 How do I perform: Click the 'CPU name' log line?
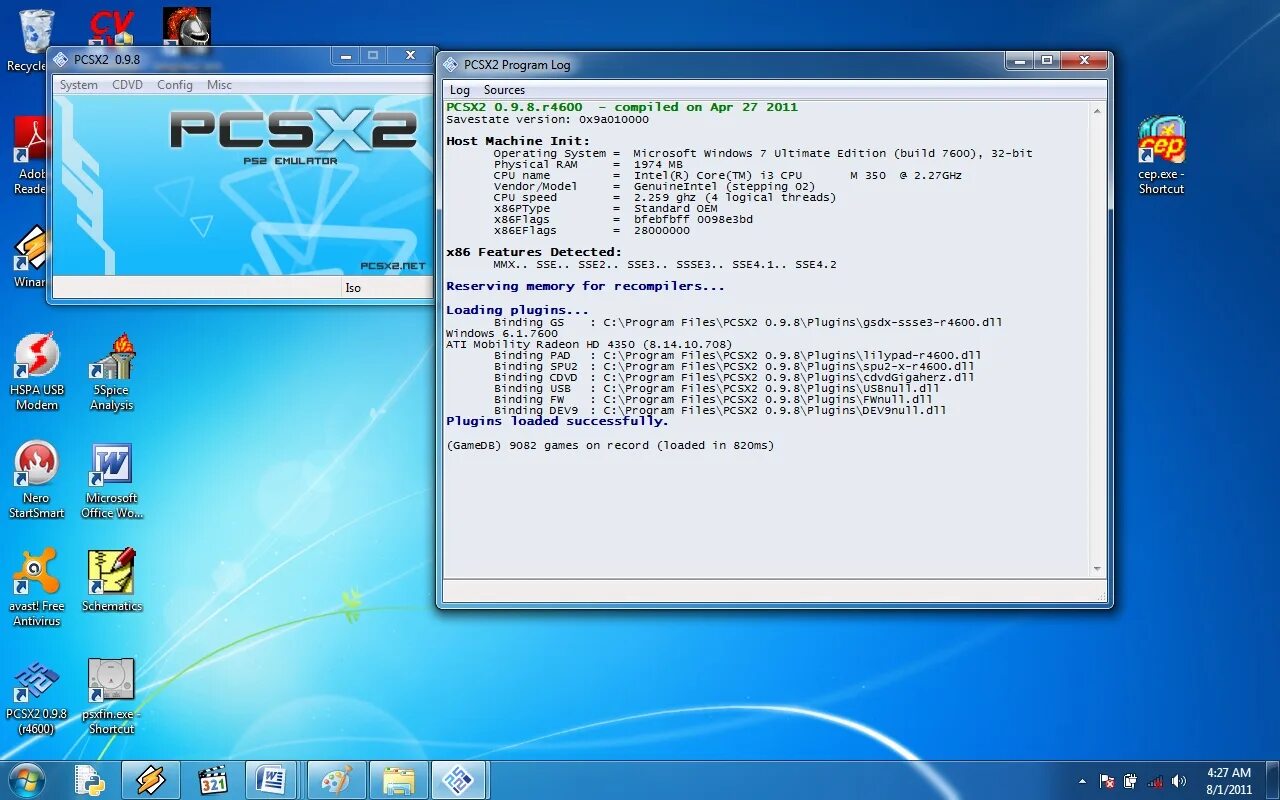click(728, 175)
